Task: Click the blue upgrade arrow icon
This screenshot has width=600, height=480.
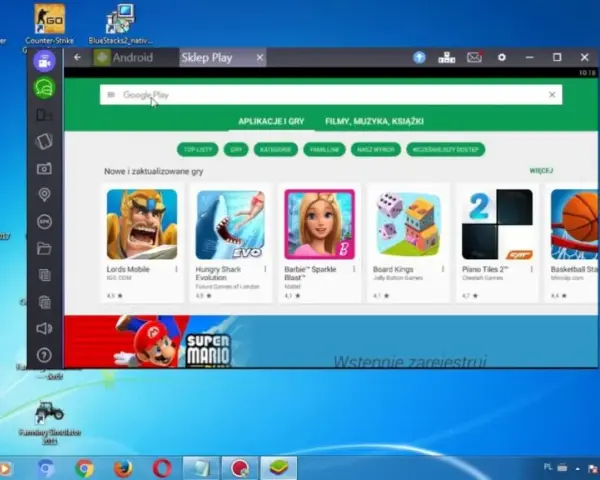Action: point(419,57)
